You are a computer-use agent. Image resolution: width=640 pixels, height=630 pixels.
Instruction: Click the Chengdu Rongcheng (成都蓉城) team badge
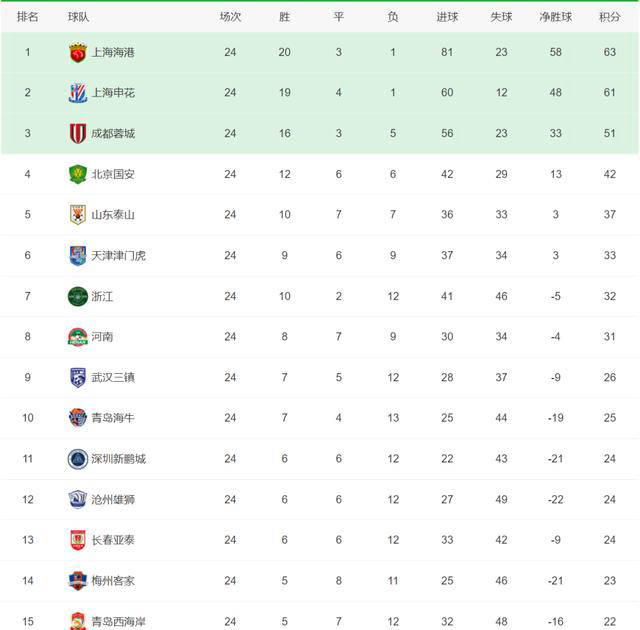coord(78,133)
